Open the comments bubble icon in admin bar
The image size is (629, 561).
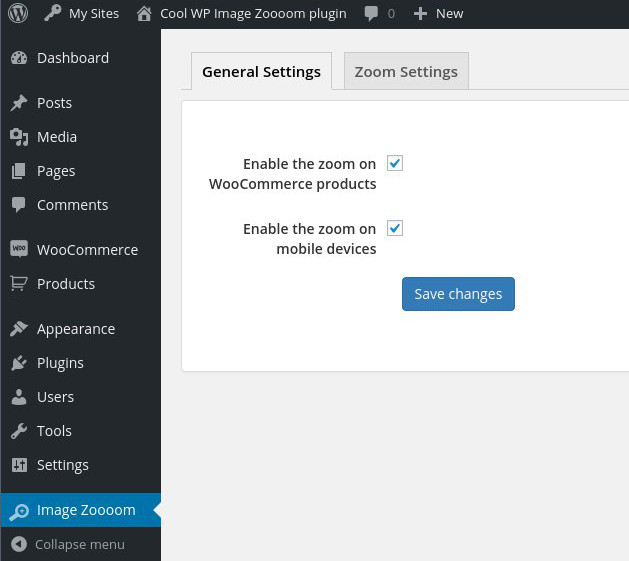click(x=372, y=13)
